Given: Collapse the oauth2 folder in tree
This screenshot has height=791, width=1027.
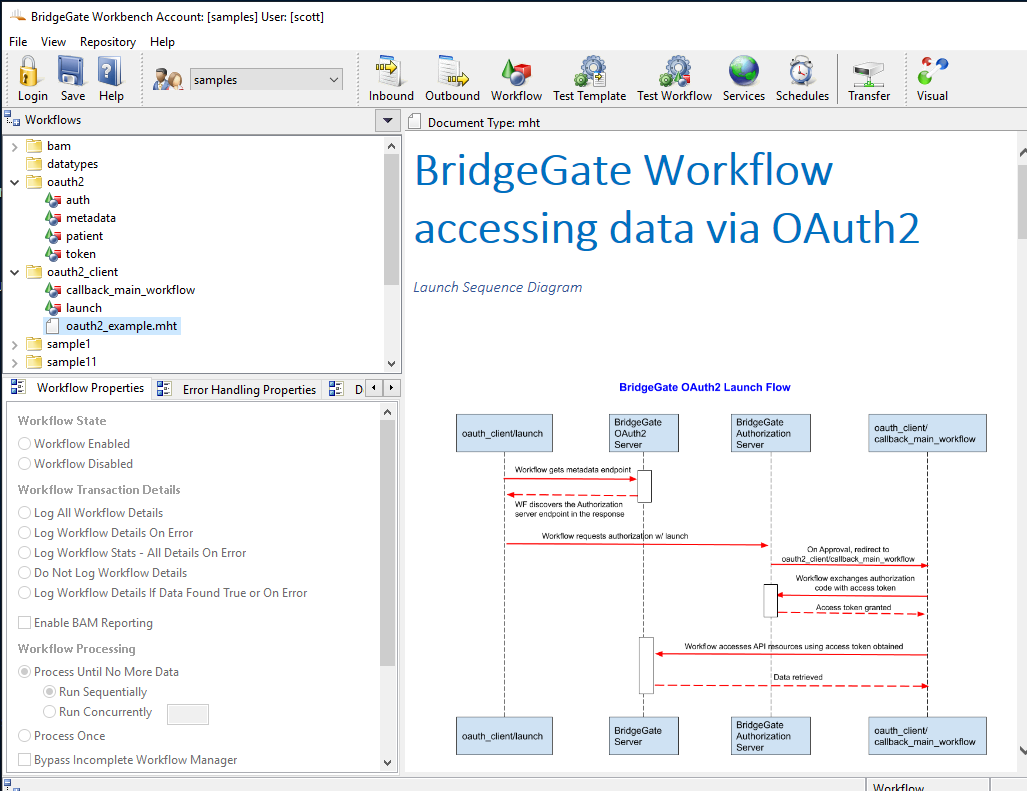Looking at the screenshot, I should [15, 182].
